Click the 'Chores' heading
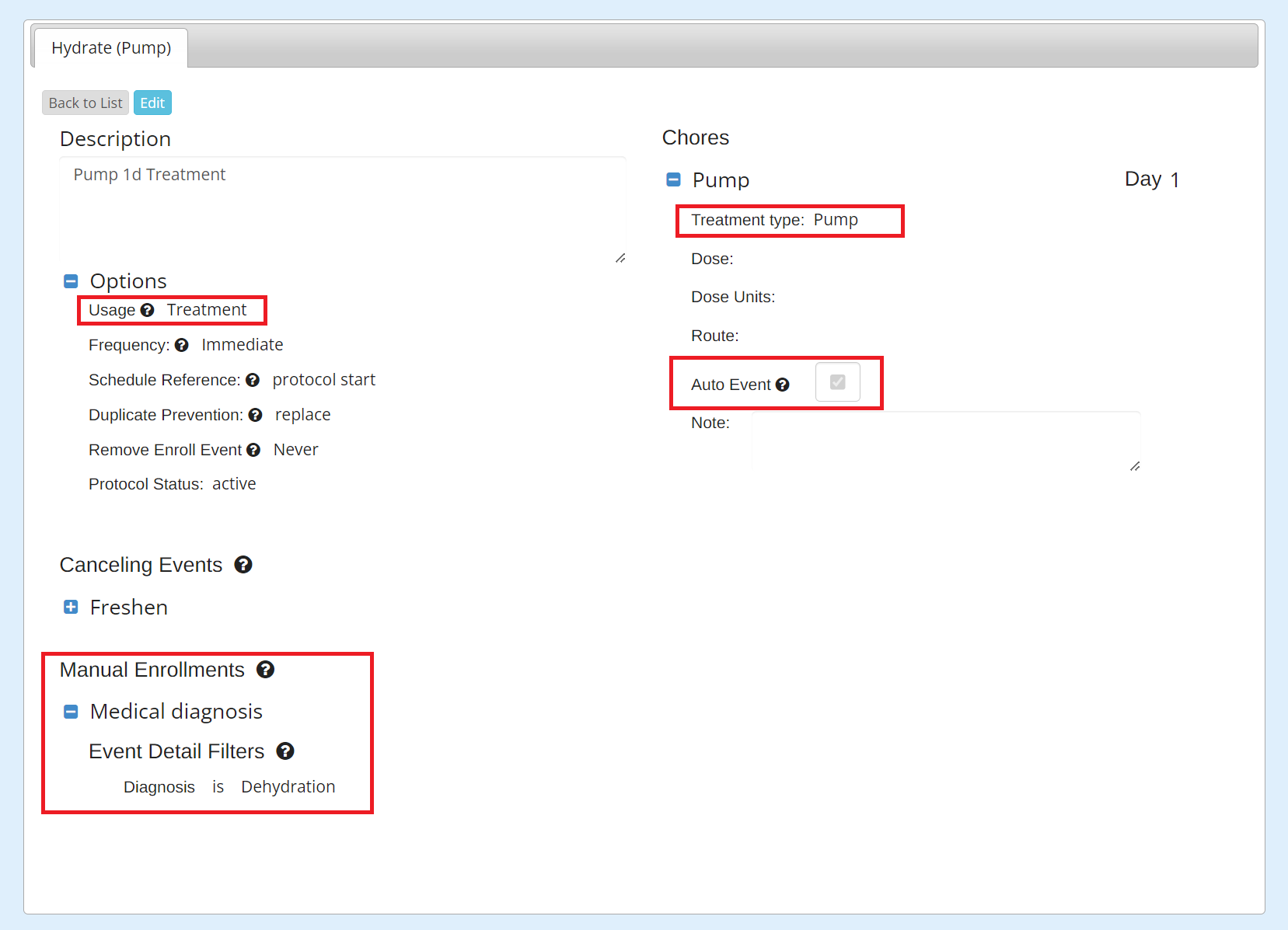The height and width of the screenshot is (930, 1288). (x=696, y=138)
